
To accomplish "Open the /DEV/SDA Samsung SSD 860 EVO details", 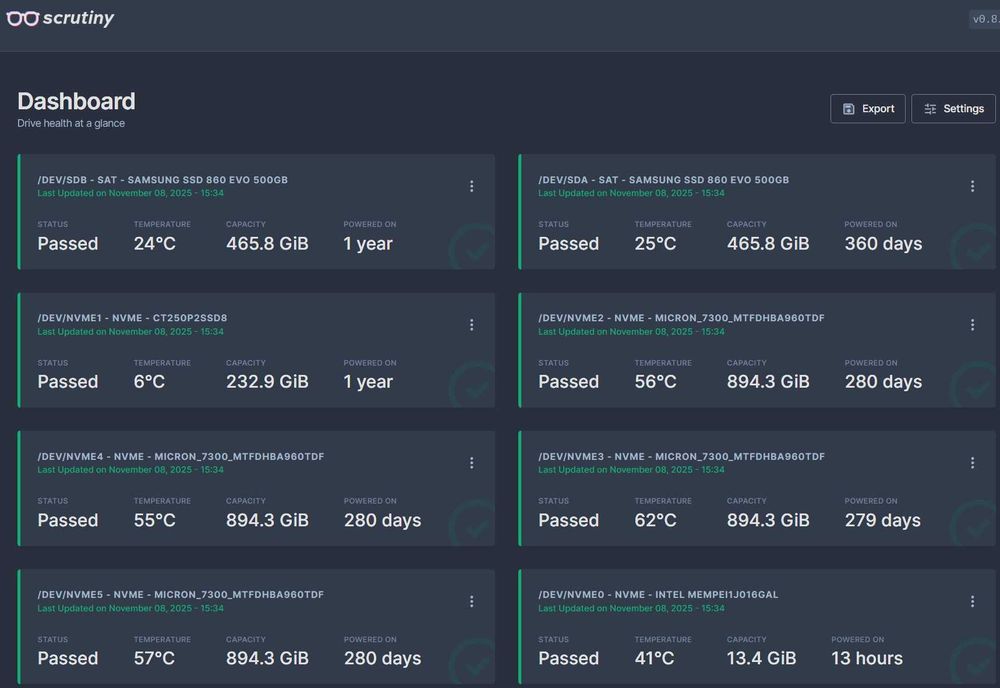I will point(663,180).
